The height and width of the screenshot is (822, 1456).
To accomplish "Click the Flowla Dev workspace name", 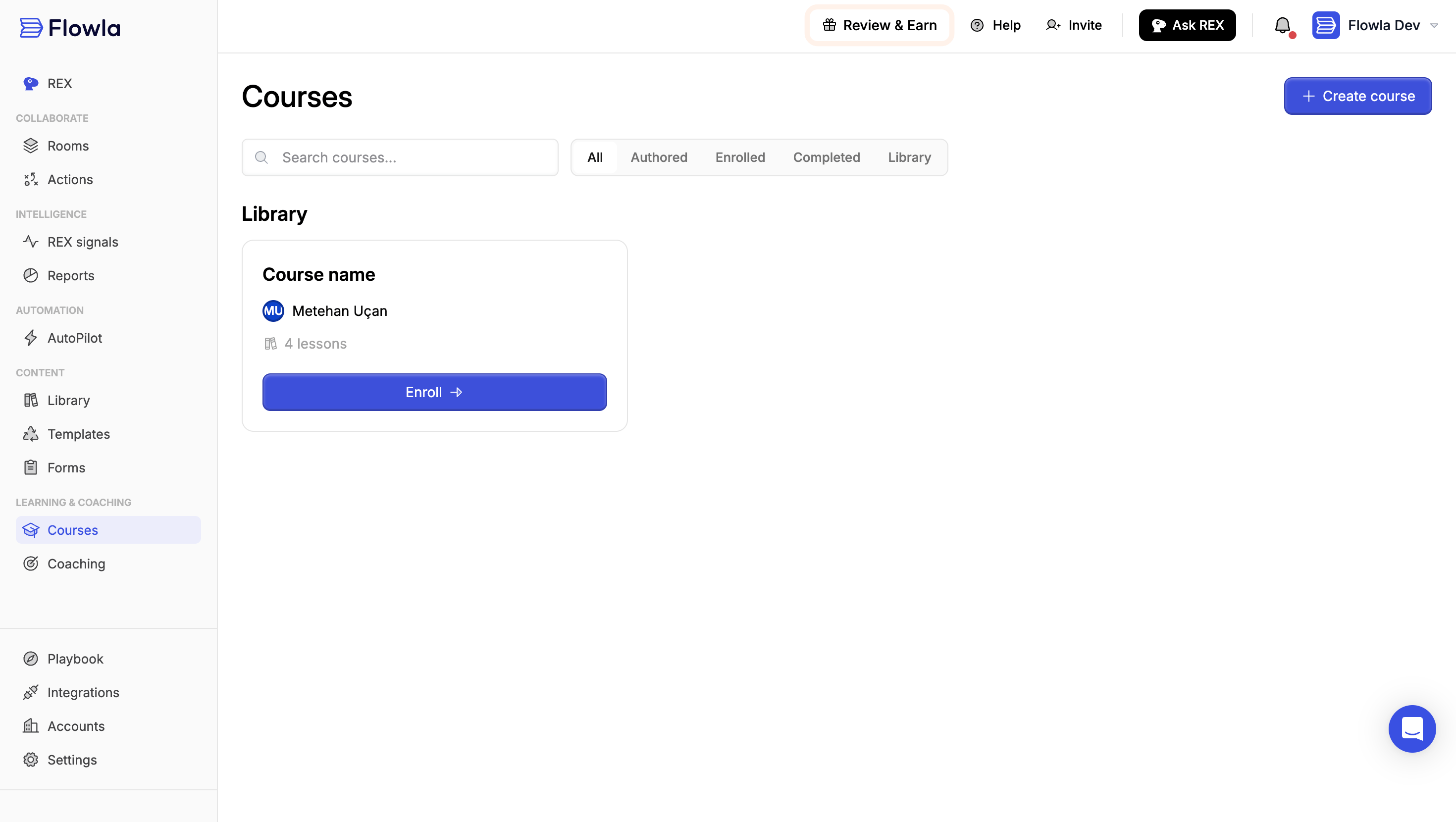I will pyautogui.click(x=1383, y=25).
